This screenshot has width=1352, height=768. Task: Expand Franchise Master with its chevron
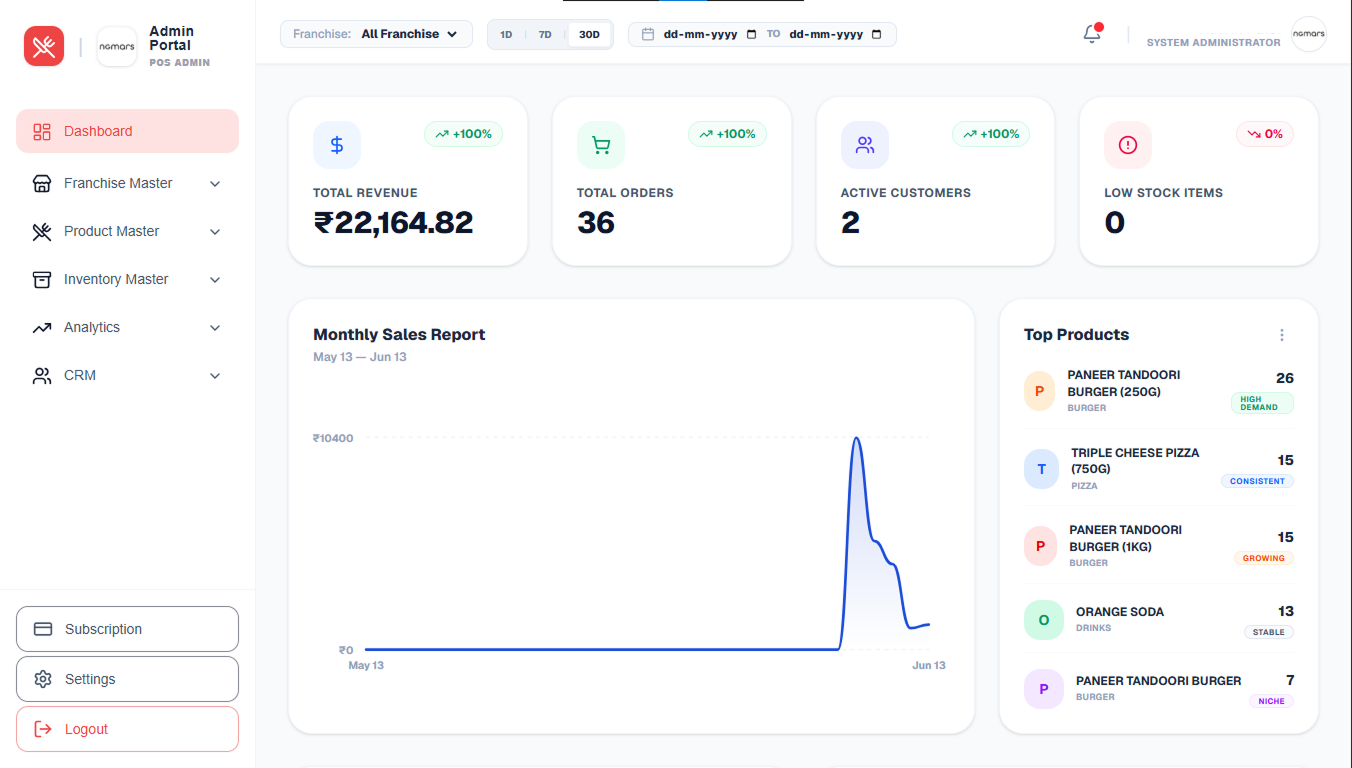pos(215,184)
